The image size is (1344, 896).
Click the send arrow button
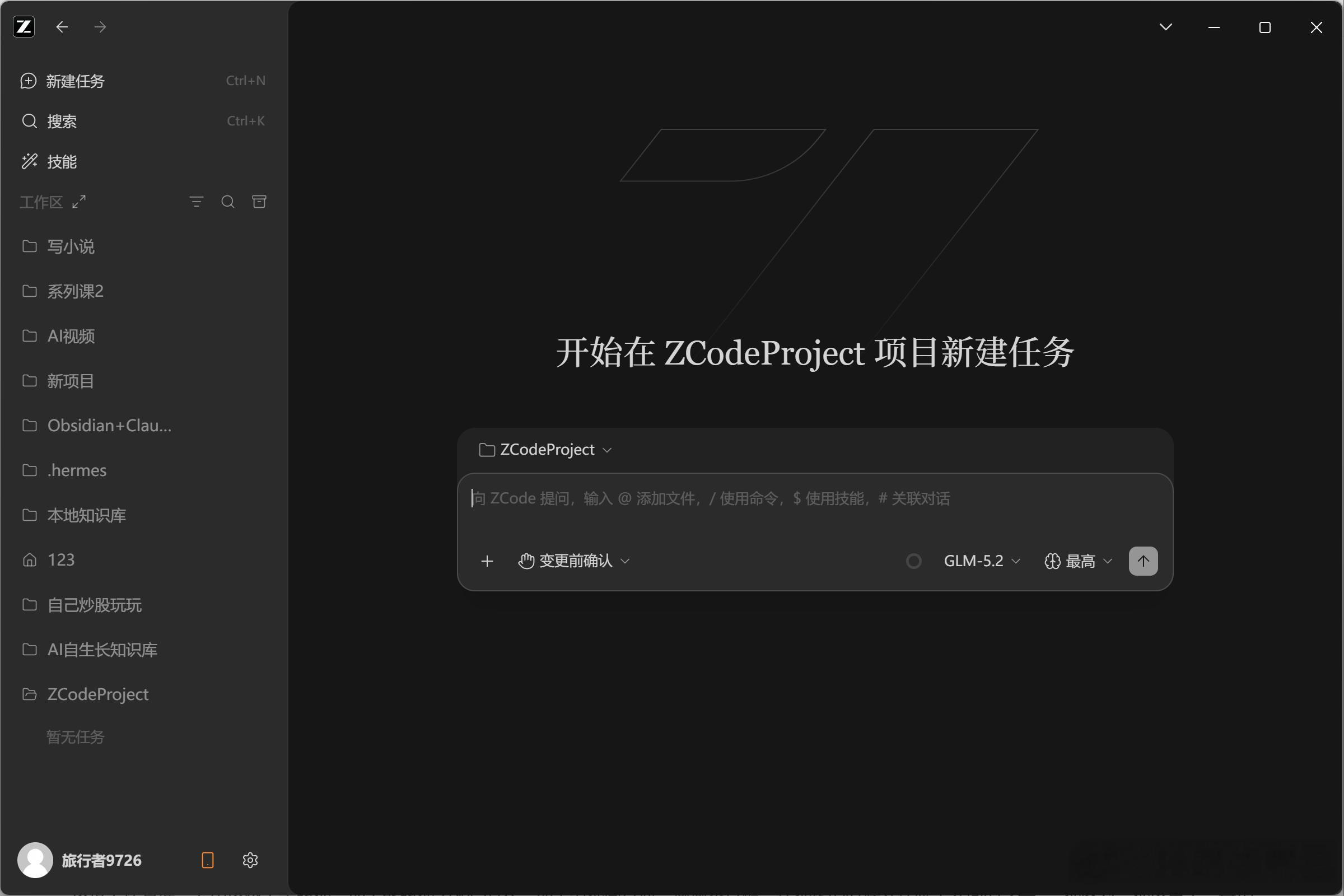pos(1144,561)
